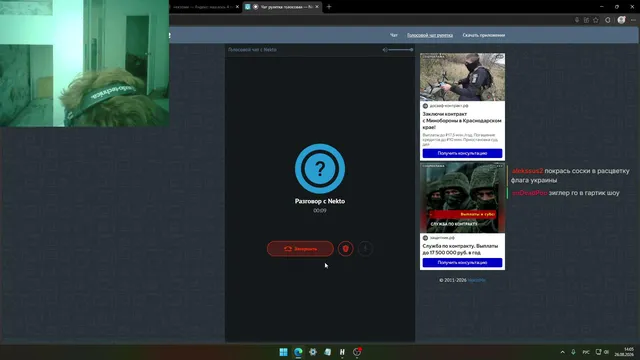
Task: Click the Разговор с Nekto label
Action: point(320,201)
